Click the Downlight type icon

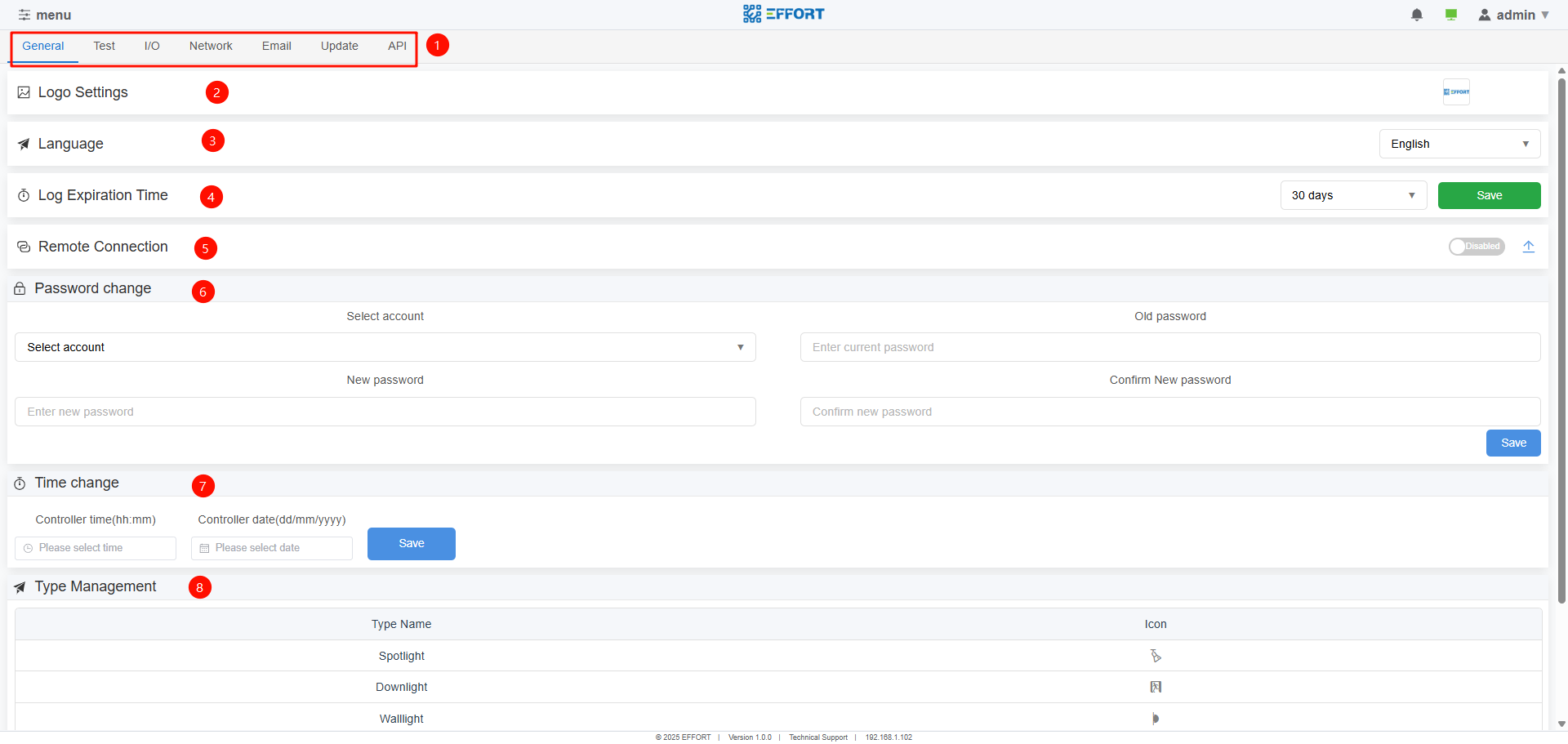[x=1156, y=687]
